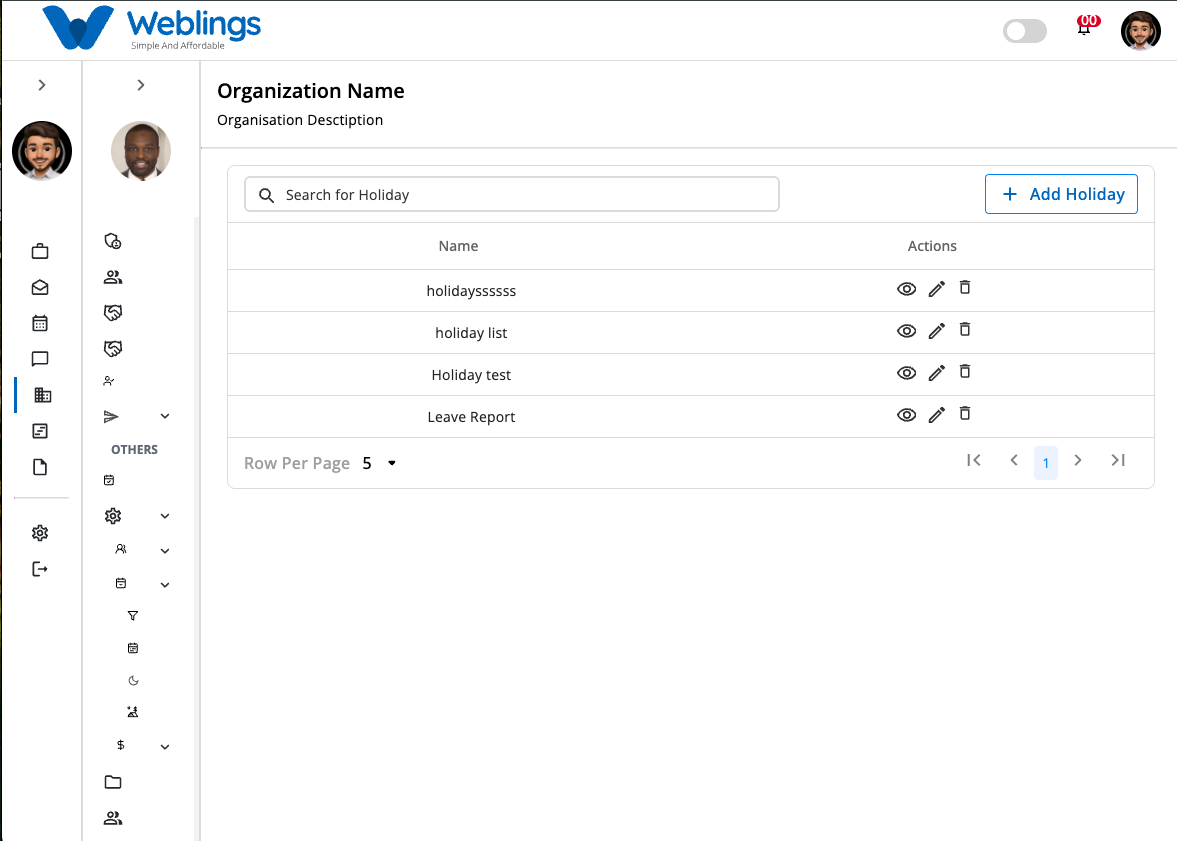This screenshot has height=841, width=1177.
Task: Toggle the switch in the top header
Action: tap(1025, 31)
